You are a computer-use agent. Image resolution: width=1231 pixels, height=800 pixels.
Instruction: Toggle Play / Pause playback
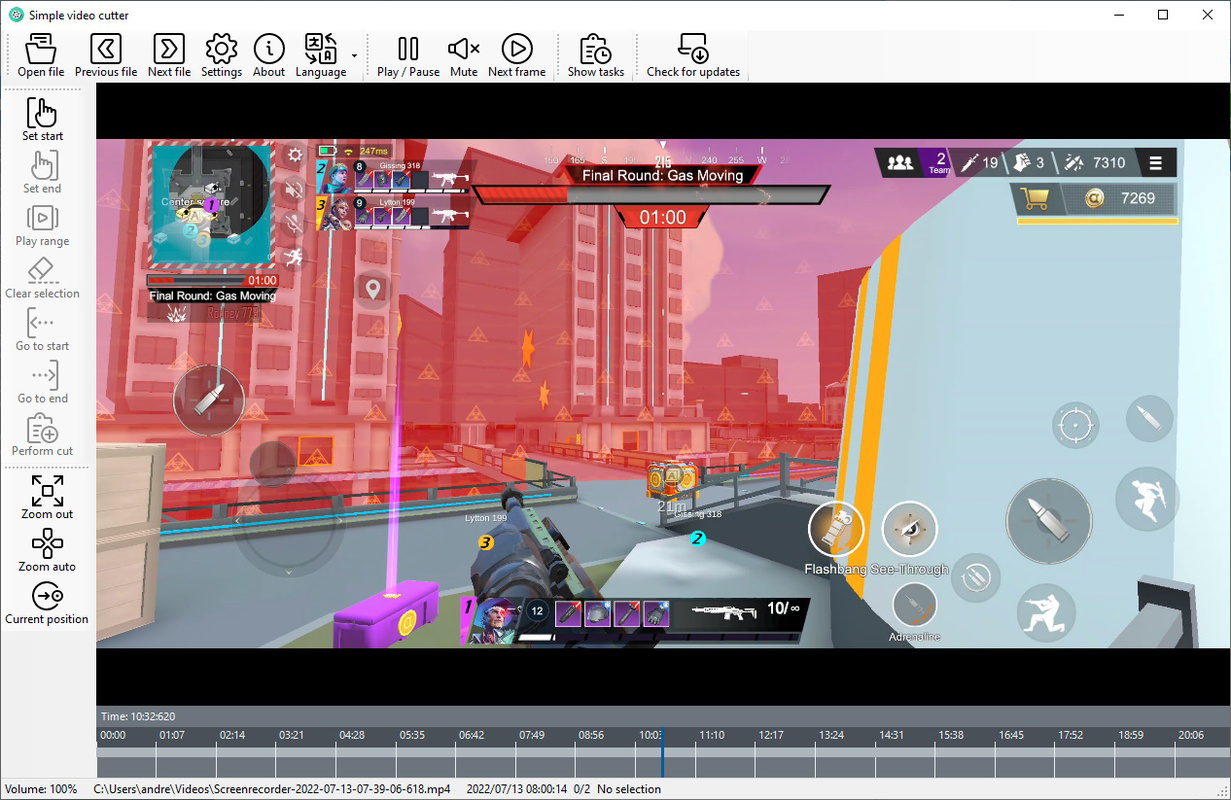pos(408,56)
